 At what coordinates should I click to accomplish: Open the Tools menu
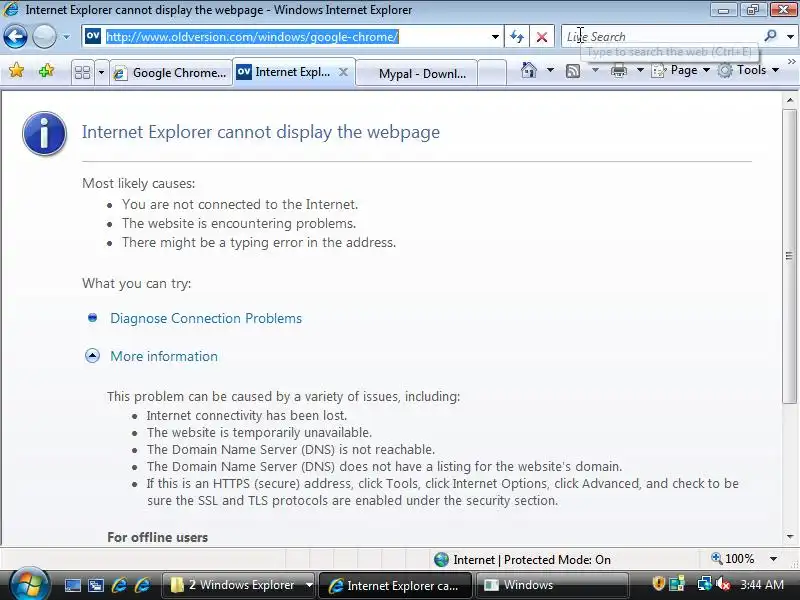coord(748,70)
